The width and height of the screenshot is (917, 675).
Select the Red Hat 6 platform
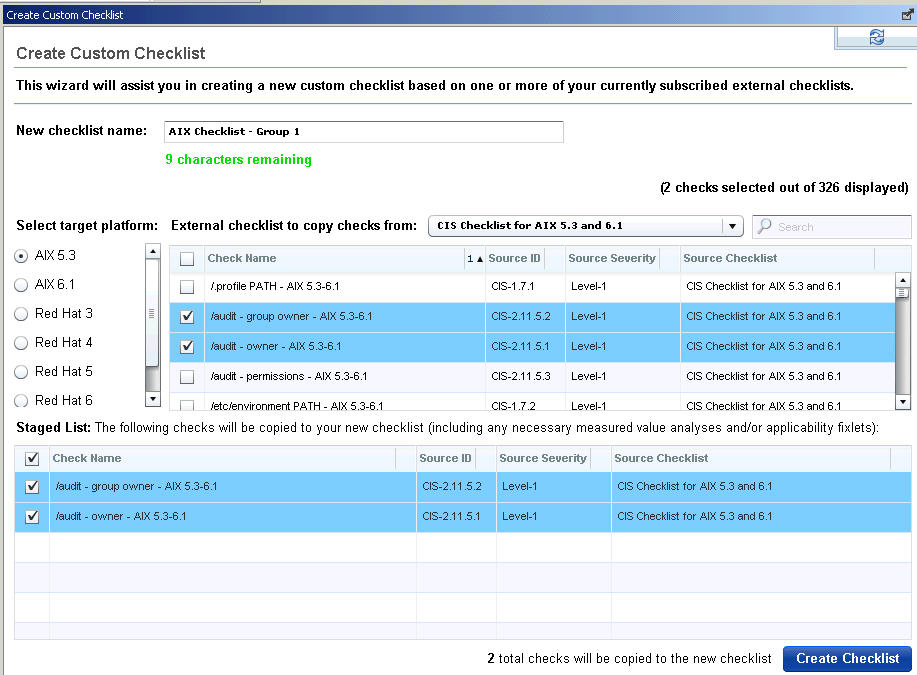[x=21, y=401]
